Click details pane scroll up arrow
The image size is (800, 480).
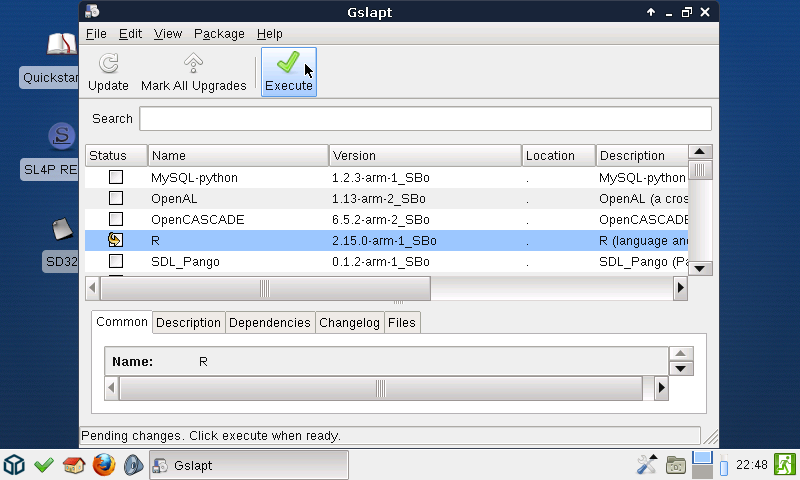coord(681,353)
